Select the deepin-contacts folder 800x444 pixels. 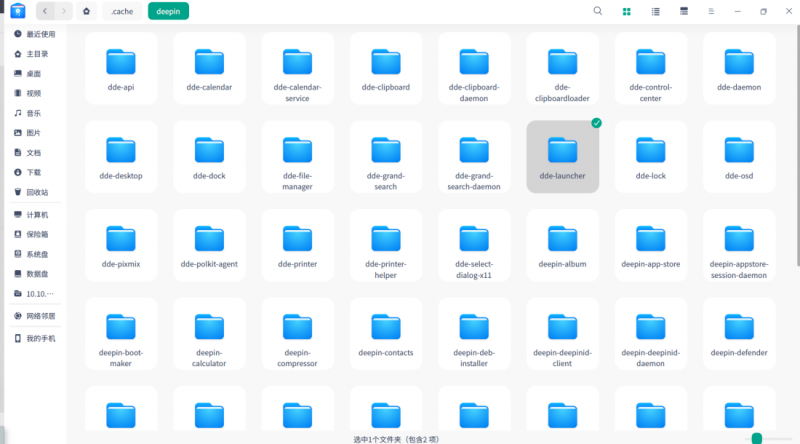386,334
